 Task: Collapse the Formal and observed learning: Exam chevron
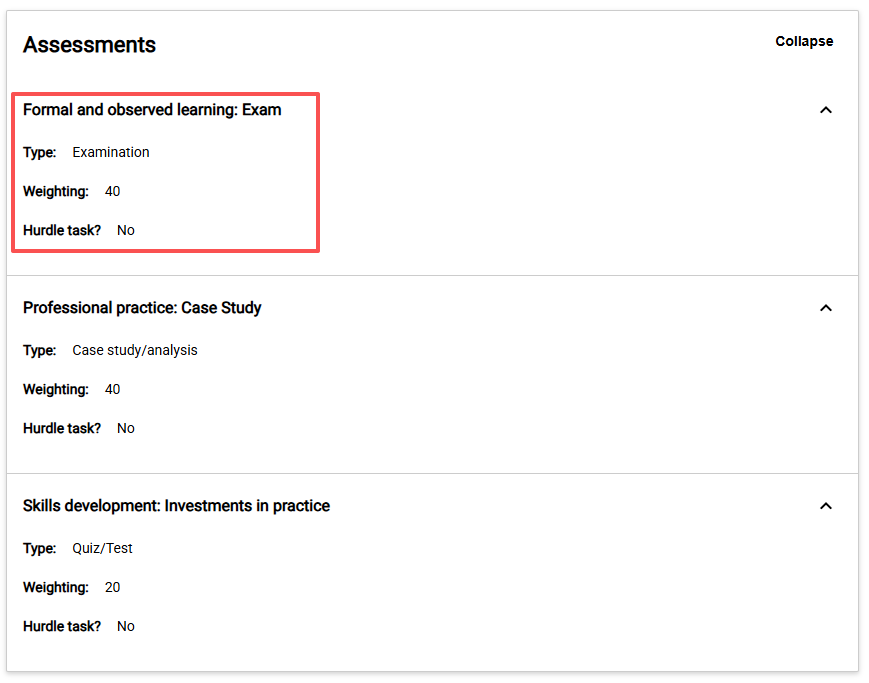coord(825,110)
